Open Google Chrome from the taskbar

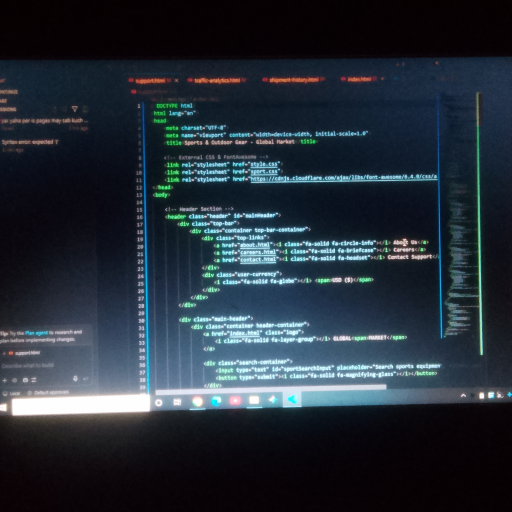click(x=197, y=401)
